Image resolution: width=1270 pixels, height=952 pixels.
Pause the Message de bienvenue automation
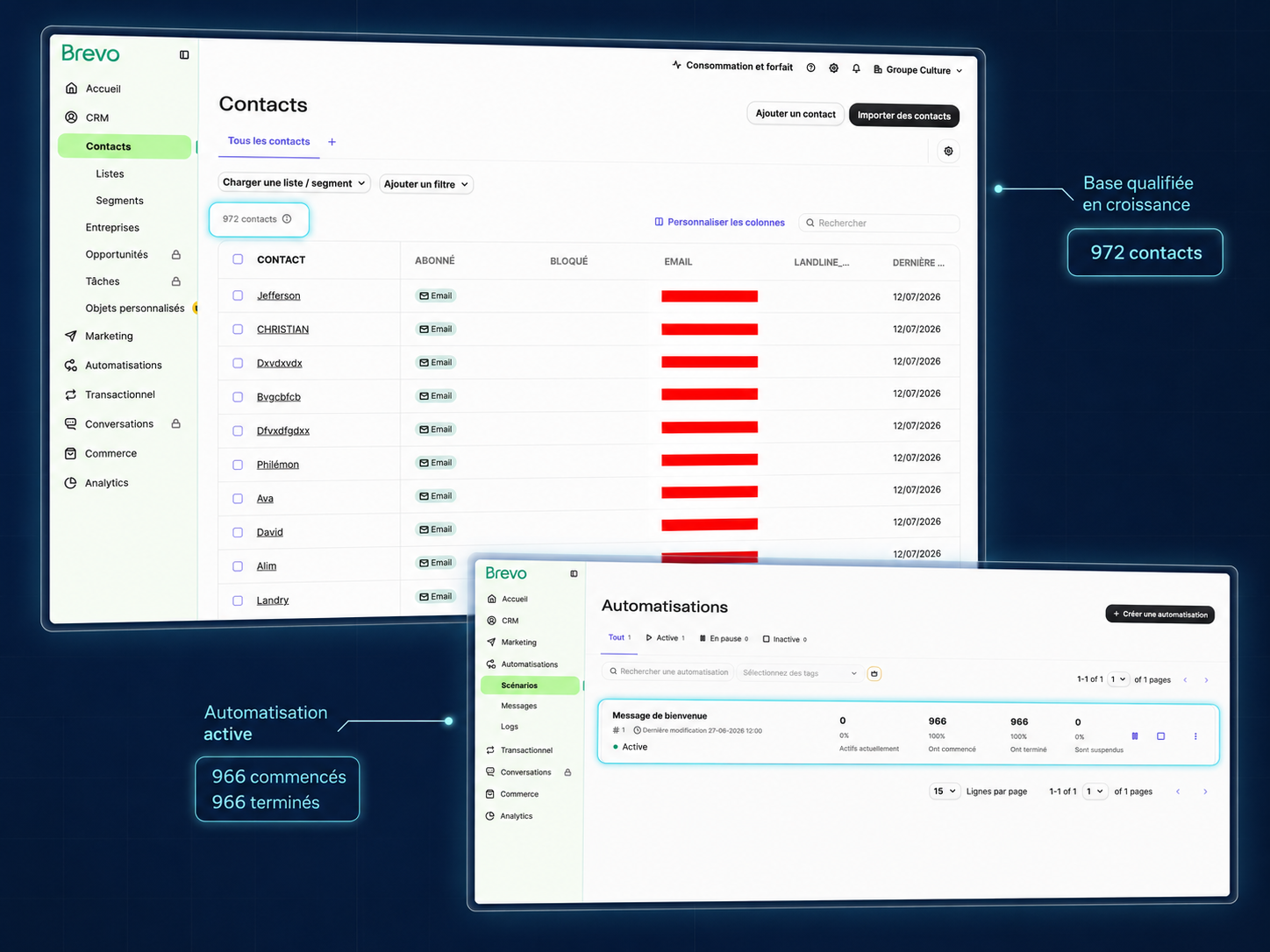click(x=1135, y=736)
